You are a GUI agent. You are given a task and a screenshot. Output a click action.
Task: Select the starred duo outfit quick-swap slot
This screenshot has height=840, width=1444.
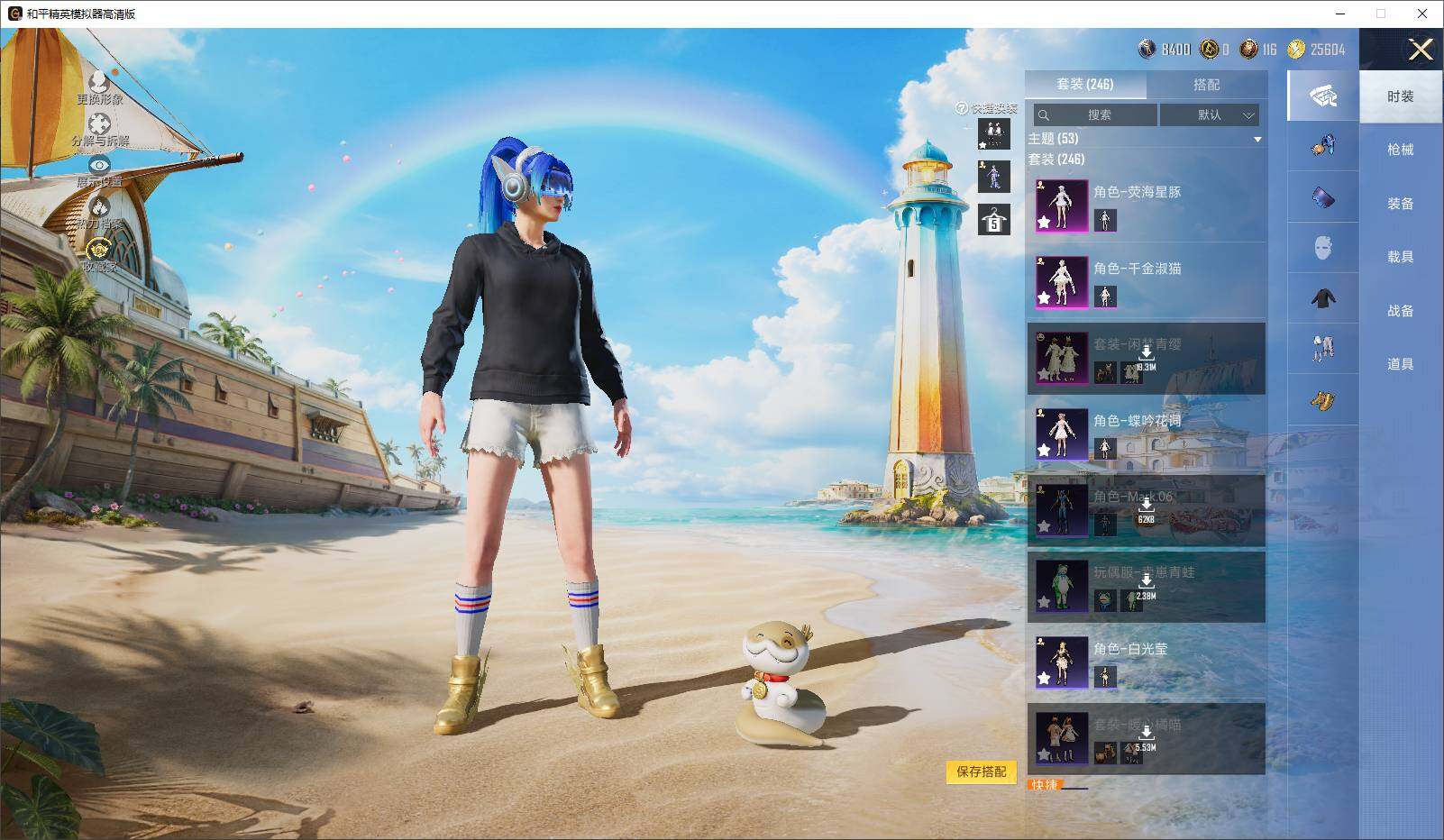[x=993, y=134]
